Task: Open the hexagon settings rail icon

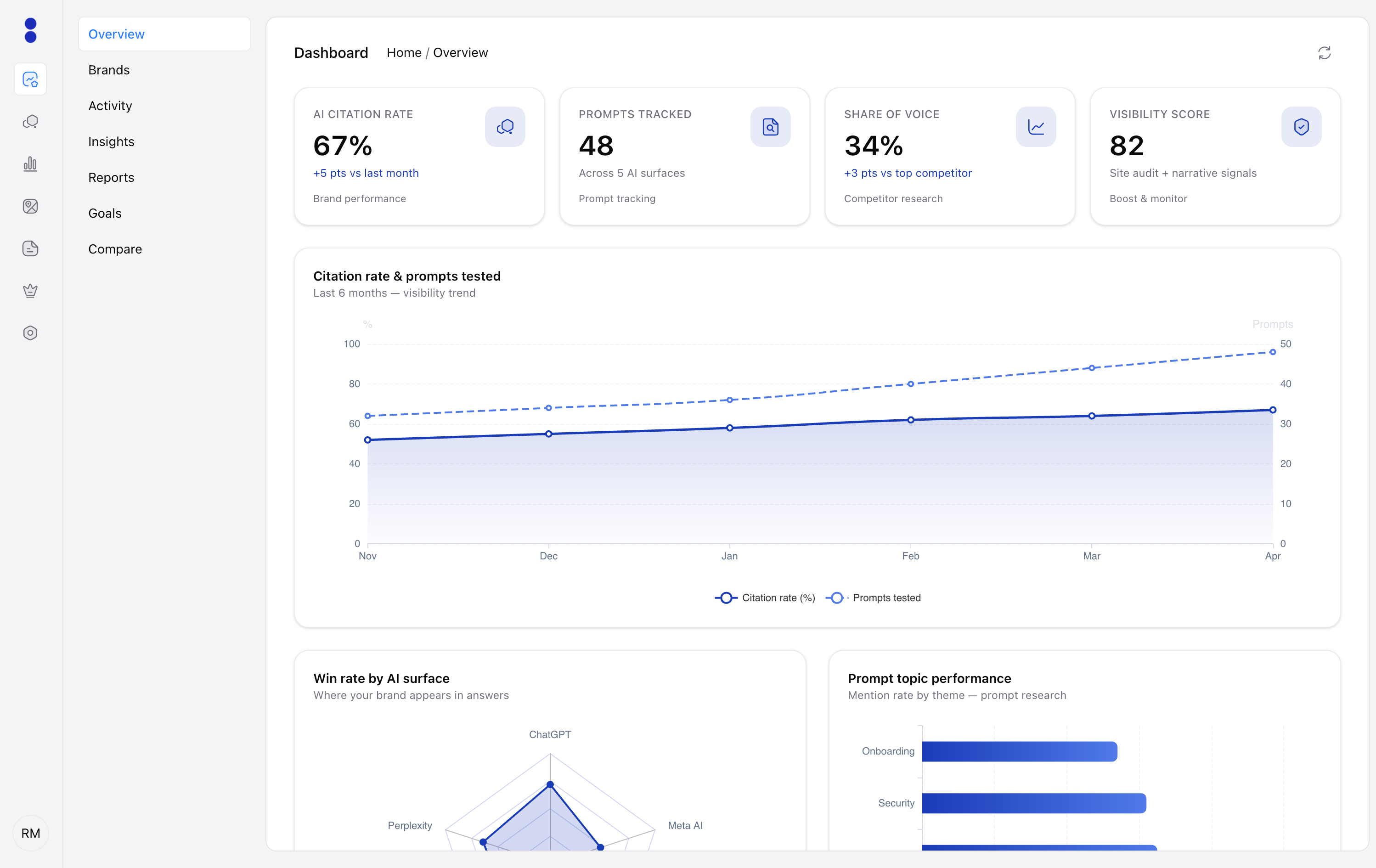Action: coord(30,333)
